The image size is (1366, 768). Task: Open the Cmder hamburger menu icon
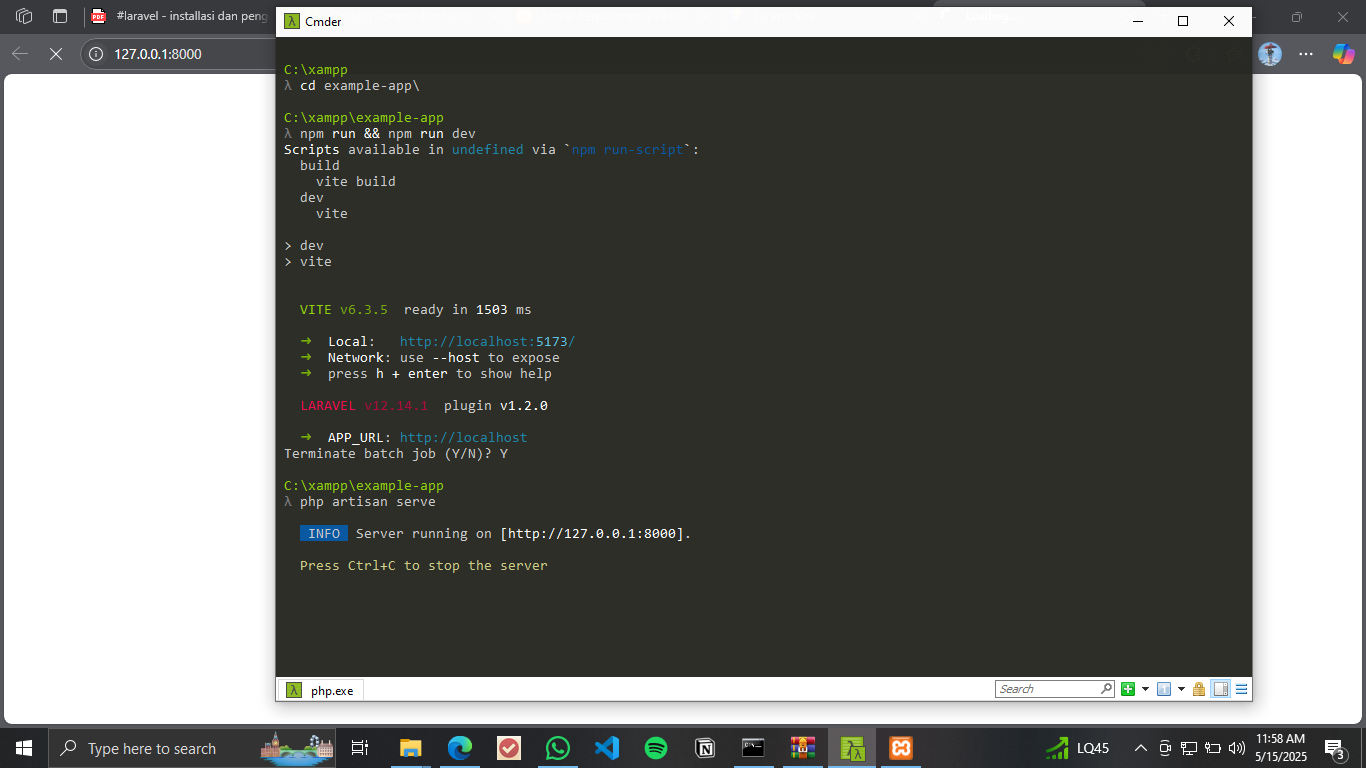[1240, 688]
